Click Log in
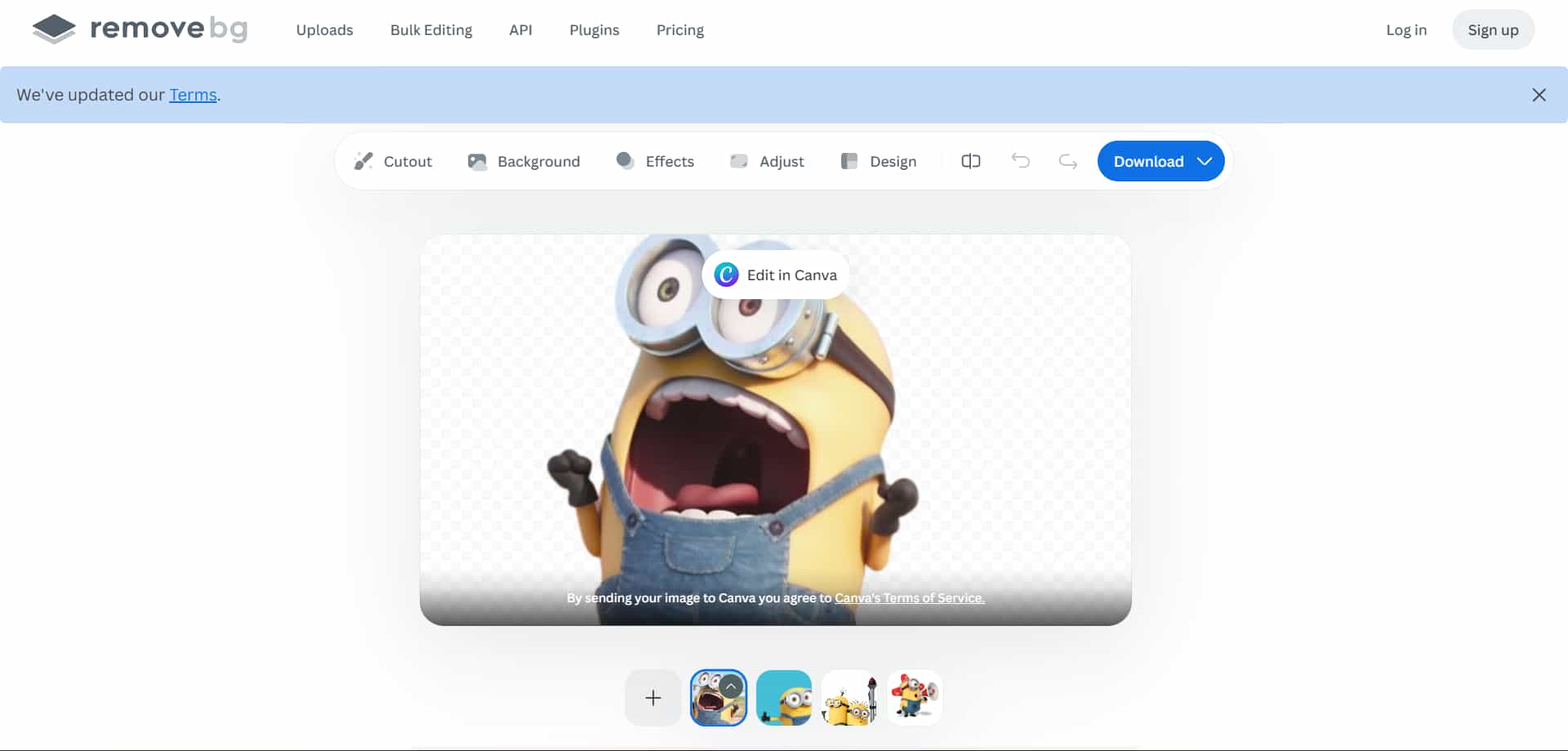 1406,30
